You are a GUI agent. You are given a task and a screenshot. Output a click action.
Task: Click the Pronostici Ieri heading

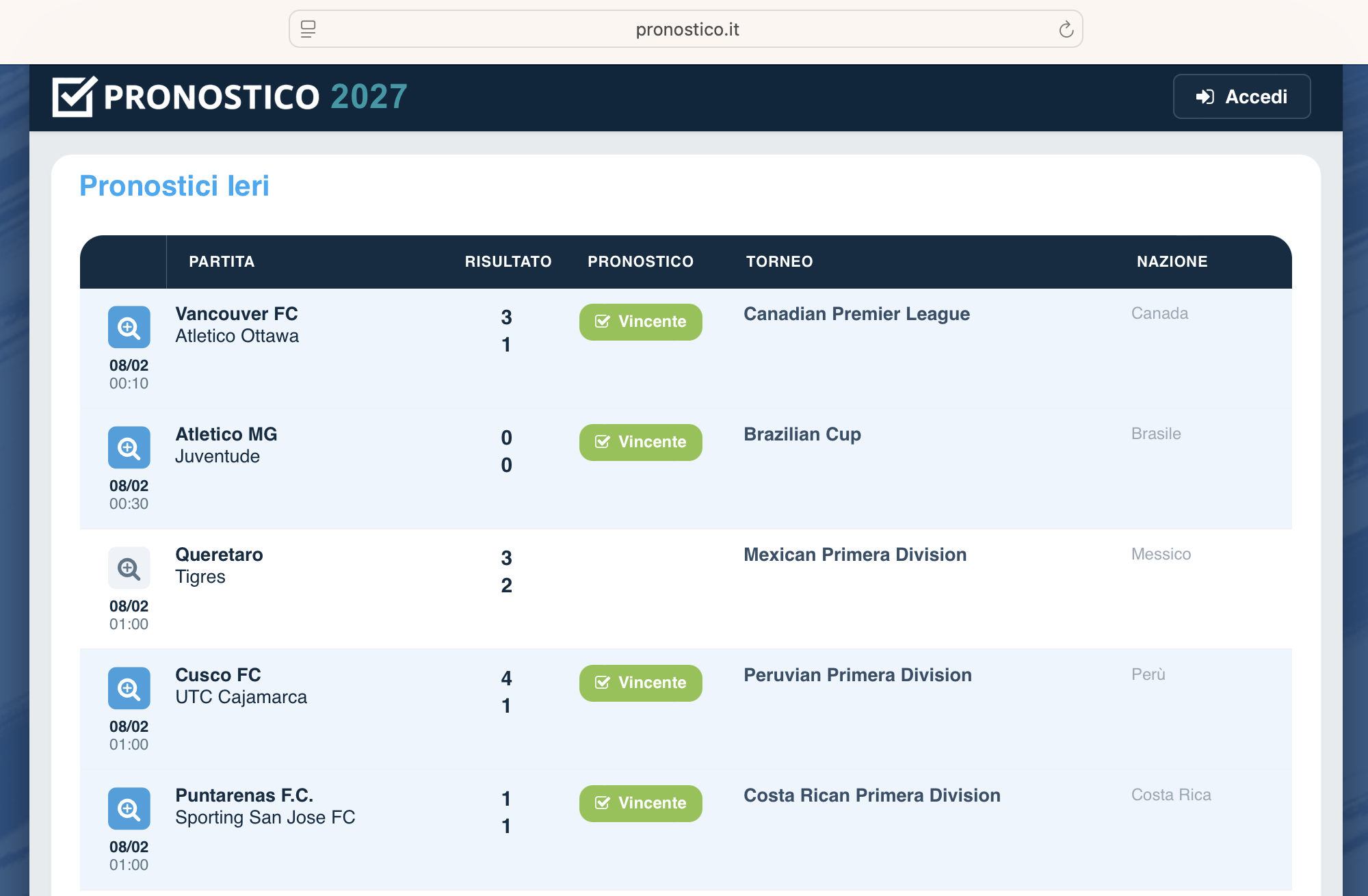[174, 186]
